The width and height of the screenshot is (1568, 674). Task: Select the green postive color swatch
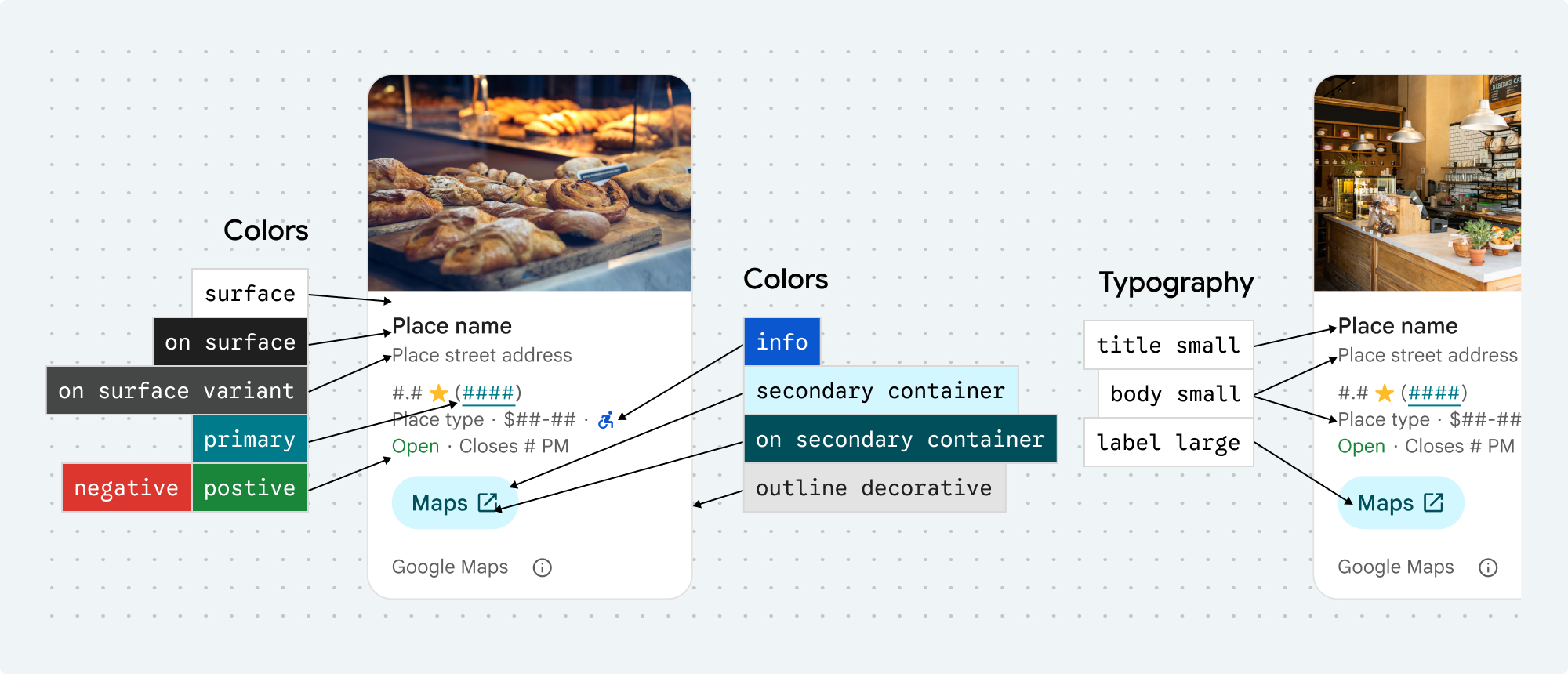point(250,487)
